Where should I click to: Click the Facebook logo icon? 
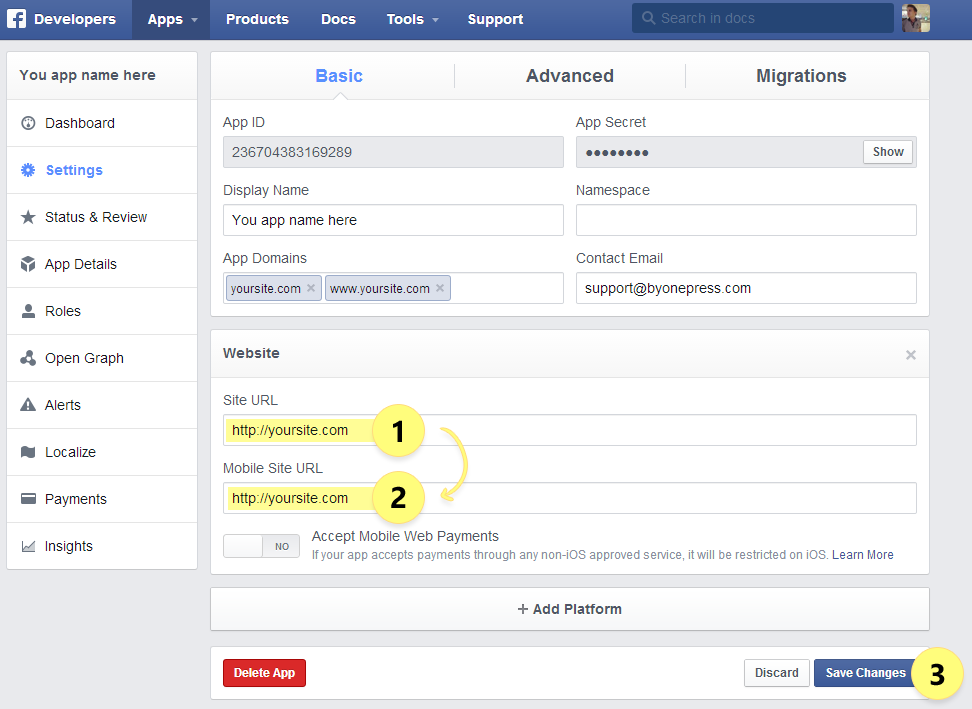coord(17,19)
